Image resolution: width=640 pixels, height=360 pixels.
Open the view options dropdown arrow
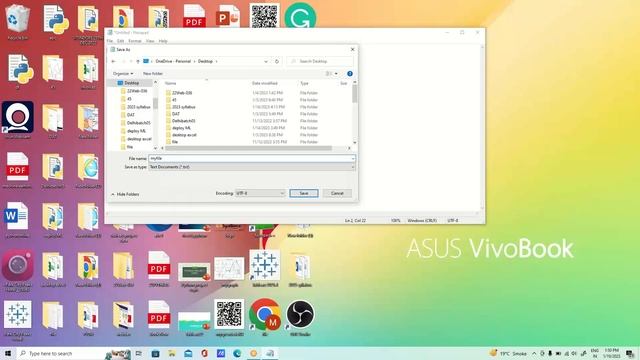(x=336, y=73)
